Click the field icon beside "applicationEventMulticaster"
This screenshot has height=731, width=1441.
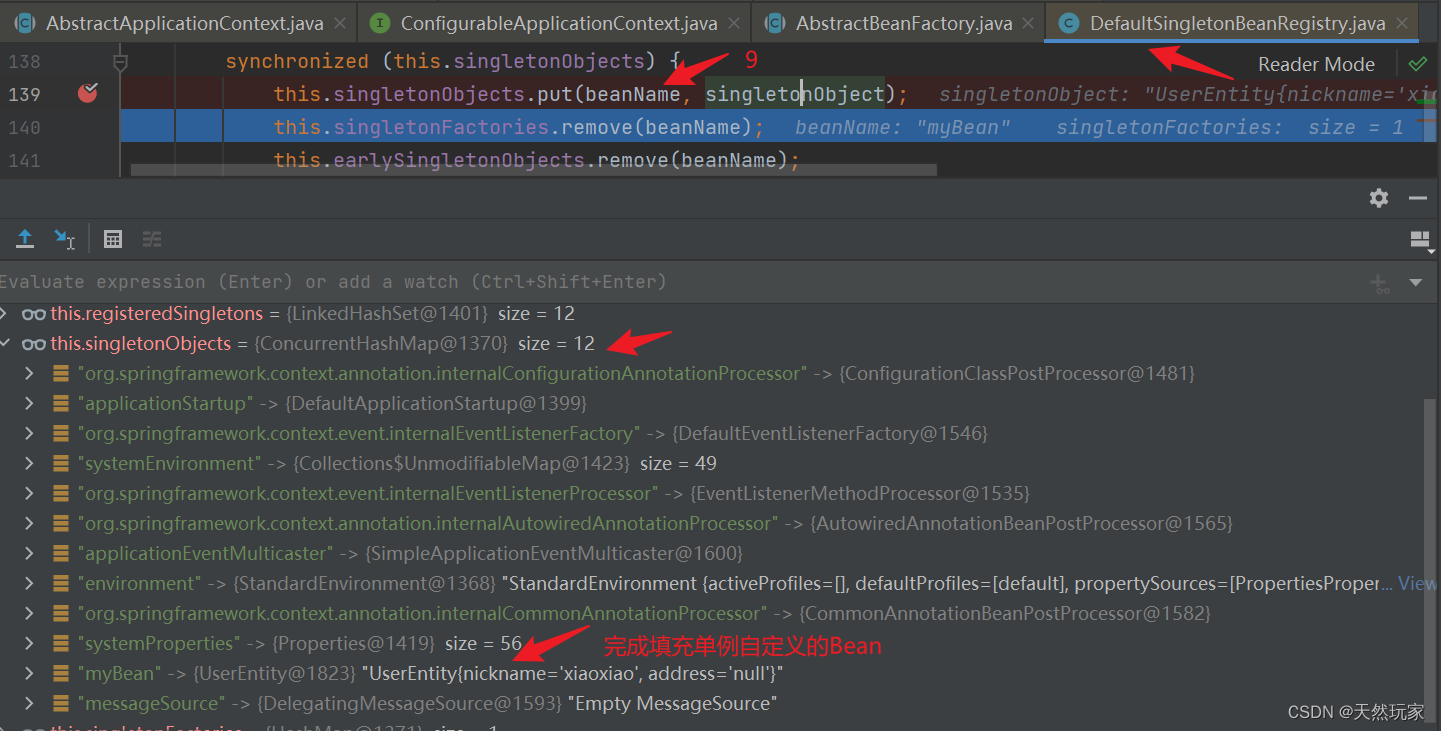pos(61,553)
